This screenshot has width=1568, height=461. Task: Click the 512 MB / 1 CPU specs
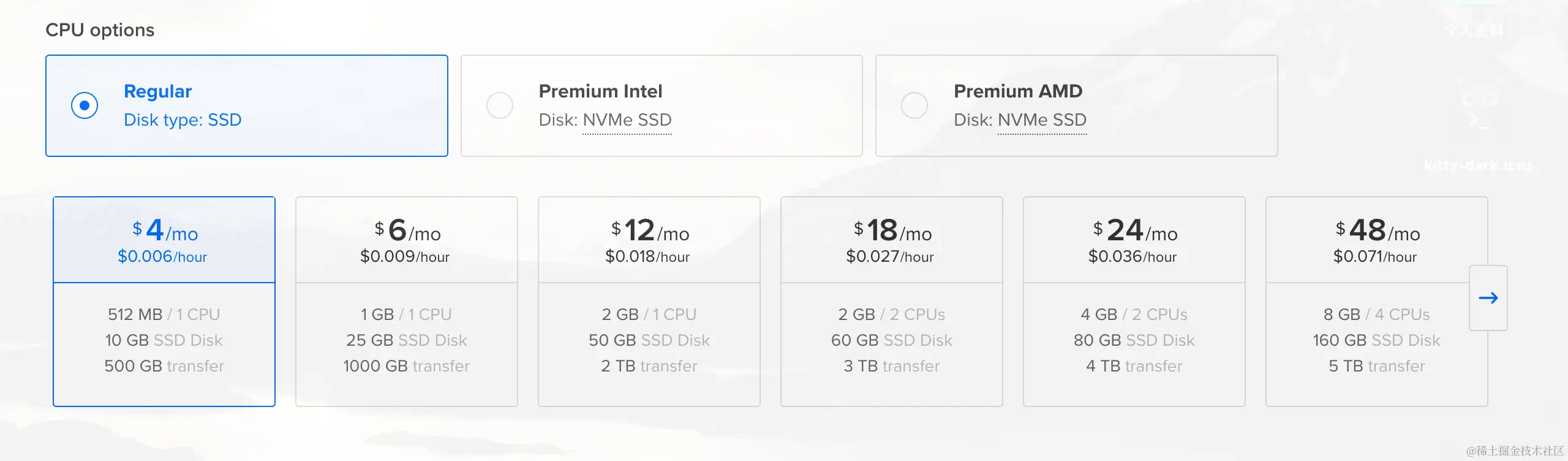coord(164,314)
